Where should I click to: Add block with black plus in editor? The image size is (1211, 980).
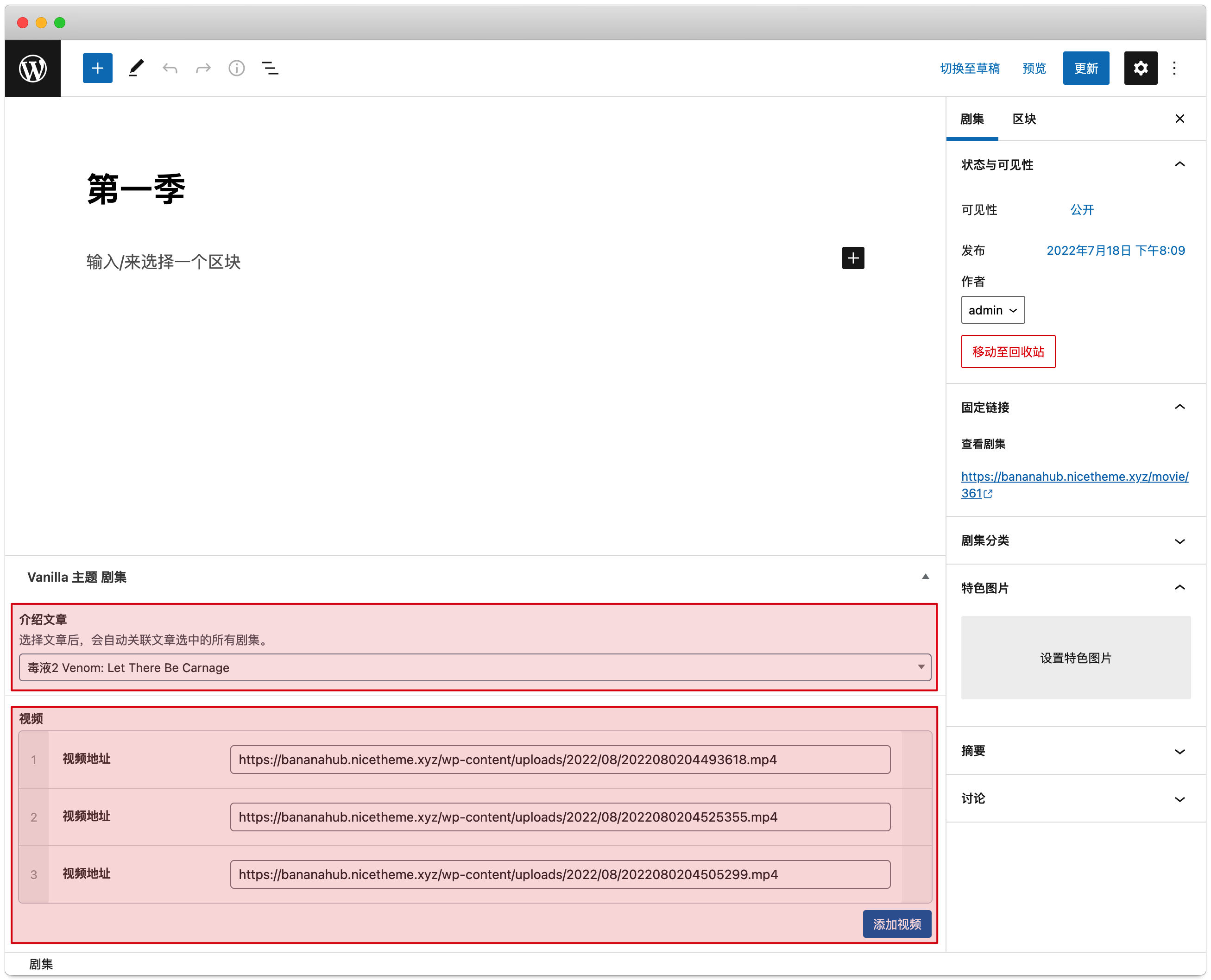point(853,258)
